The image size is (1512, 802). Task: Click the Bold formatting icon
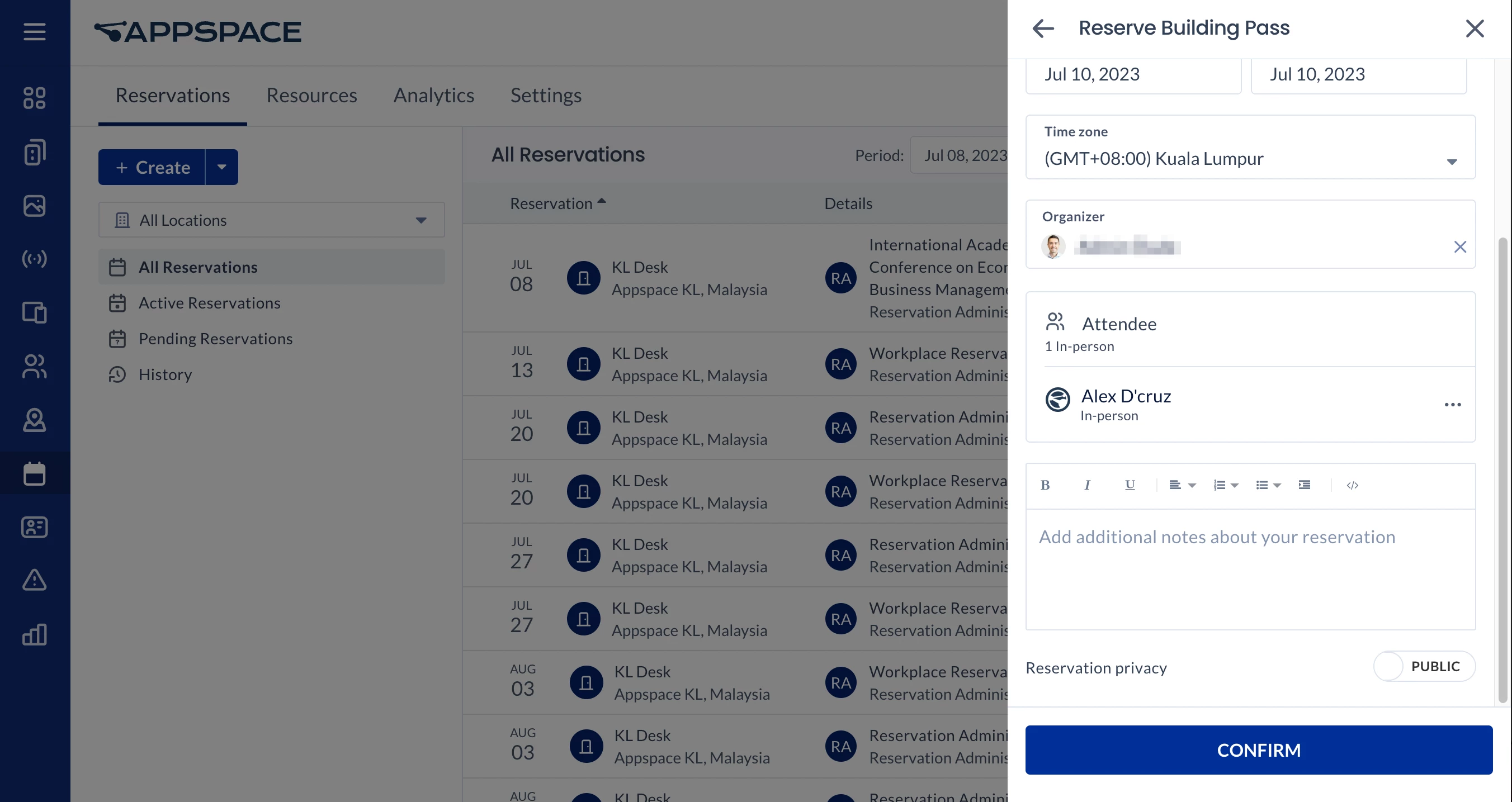pos(1045,485)
